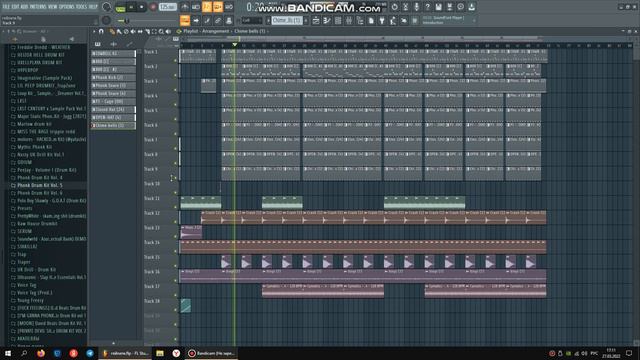Open Telegram from the Windows taskbar
This screenshot has width=640, height=360.
(90, 353)
